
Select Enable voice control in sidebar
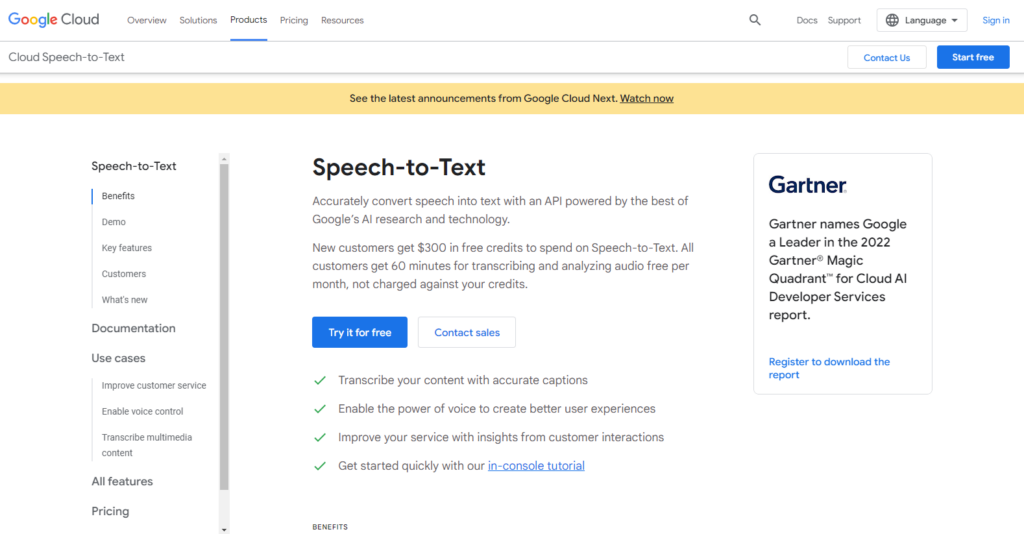[x=142, y=412]
